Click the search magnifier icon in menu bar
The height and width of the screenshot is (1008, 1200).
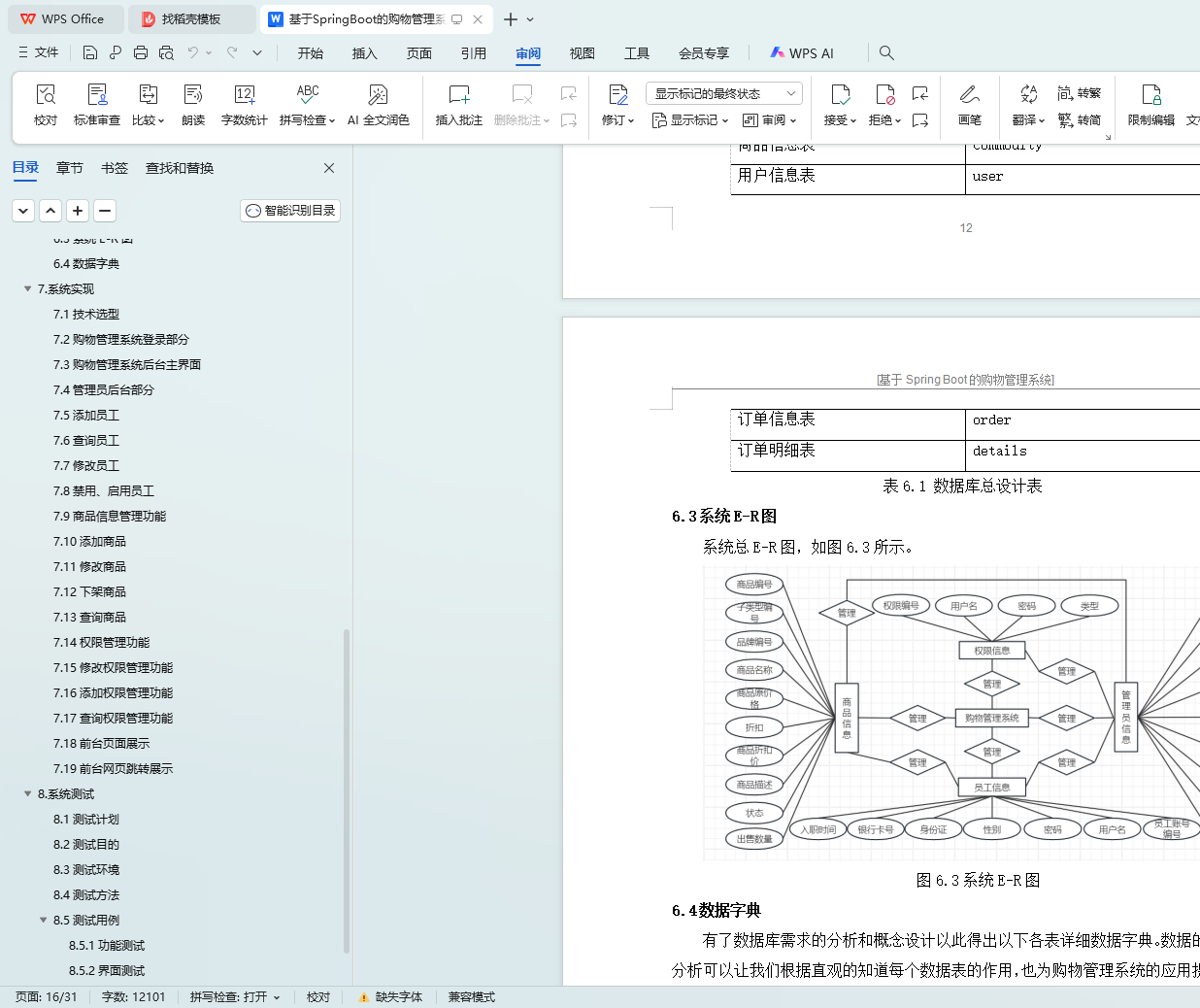[886, 52]
